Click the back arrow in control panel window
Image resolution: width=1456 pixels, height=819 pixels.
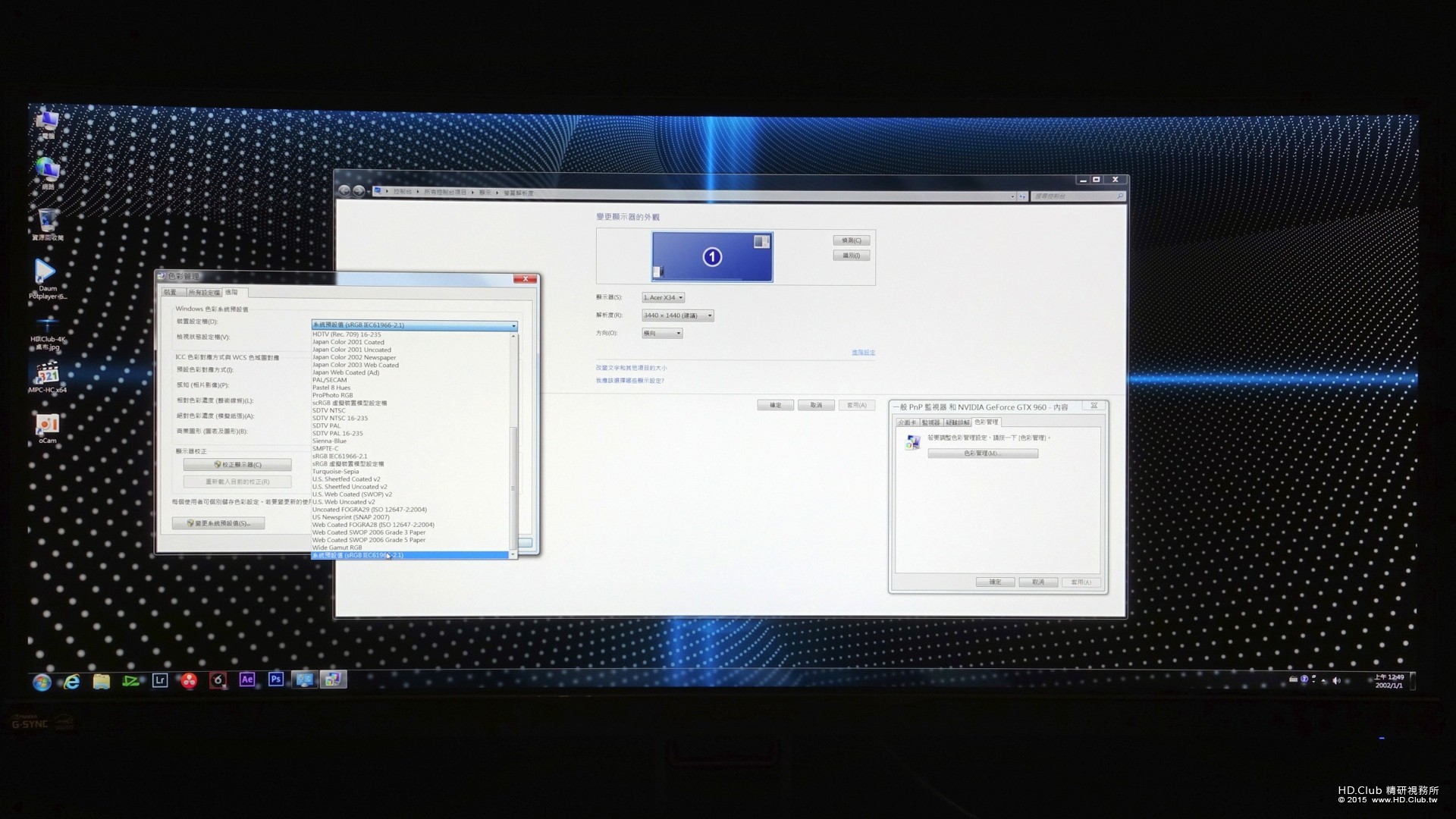(344, 191)
